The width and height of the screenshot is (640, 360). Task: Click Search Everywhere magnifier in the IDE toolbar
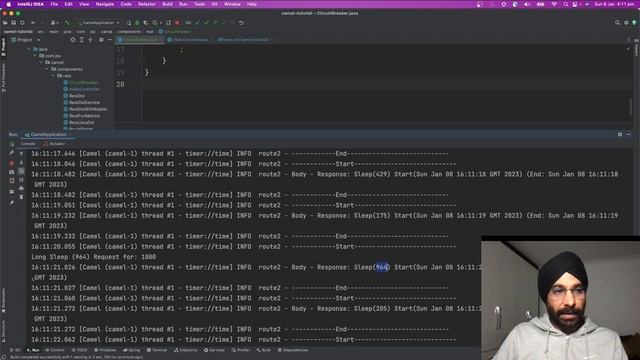(x=617, y=23)
